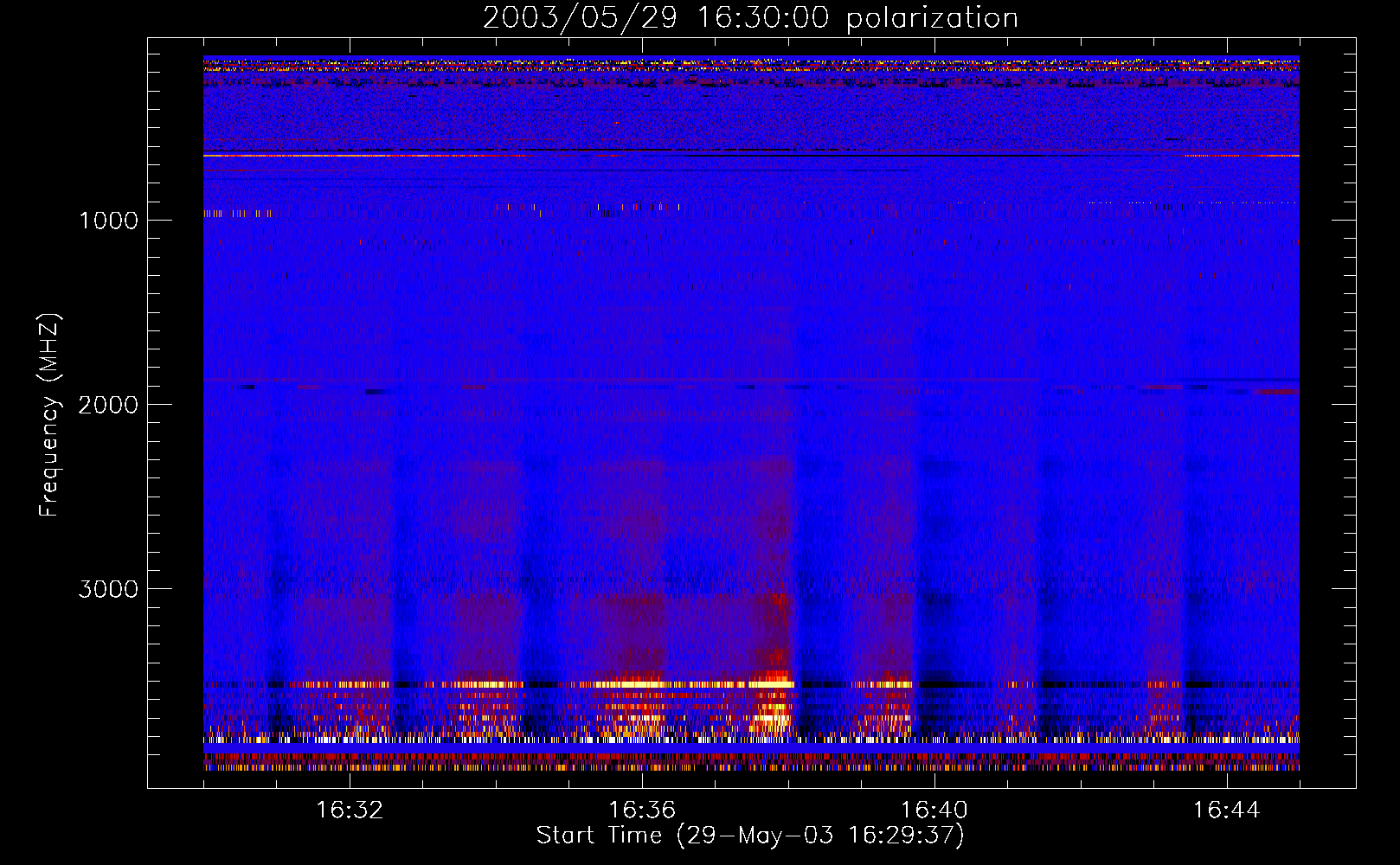The width and height of the screenshot is (1400, 865).
Task: Click the 1000 frequency tick label
Action: (108, 221)
